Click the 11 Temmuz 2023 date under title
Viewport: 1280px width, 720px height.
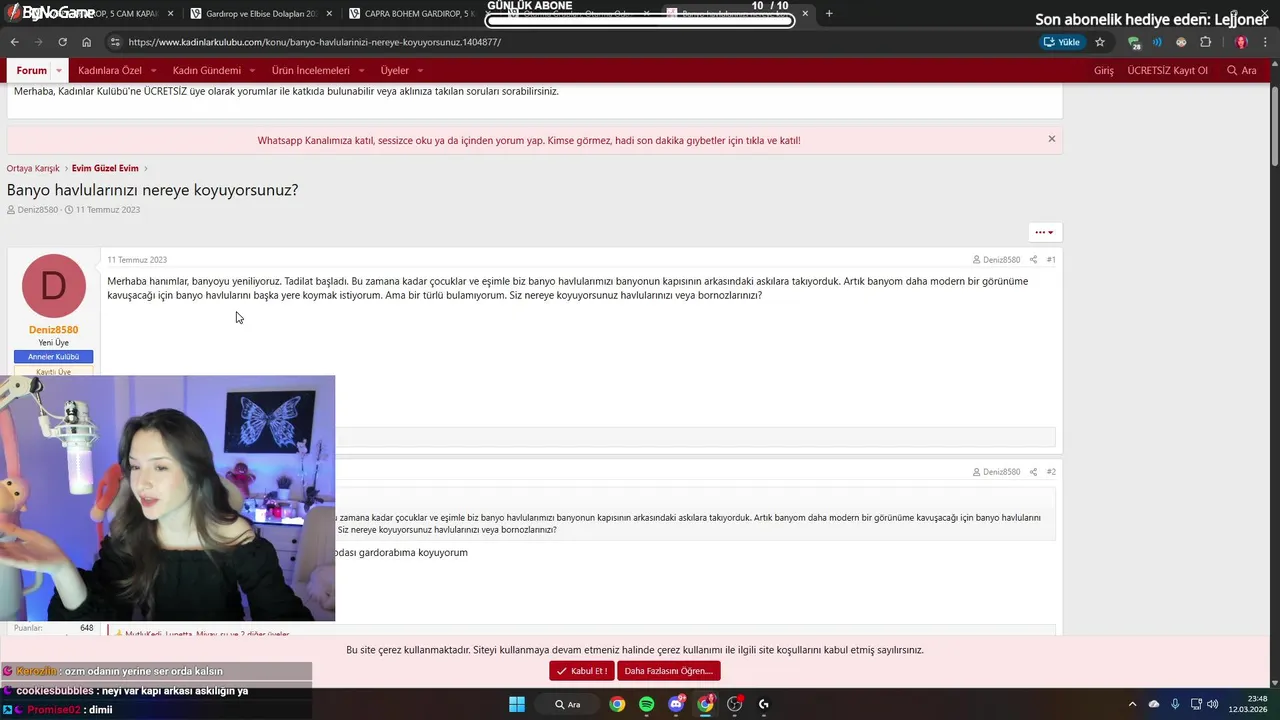click(108, 210)
